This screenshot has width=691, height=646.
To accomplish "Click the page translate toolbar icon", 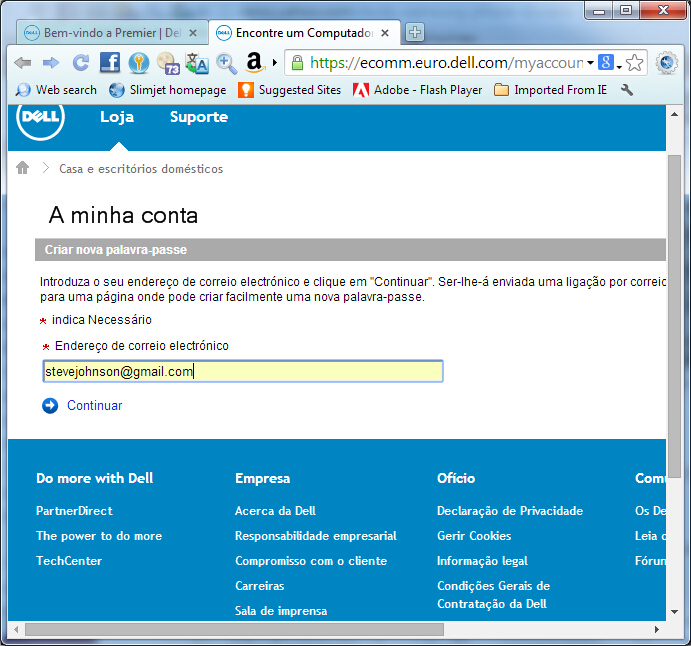I will coord(197,63).
